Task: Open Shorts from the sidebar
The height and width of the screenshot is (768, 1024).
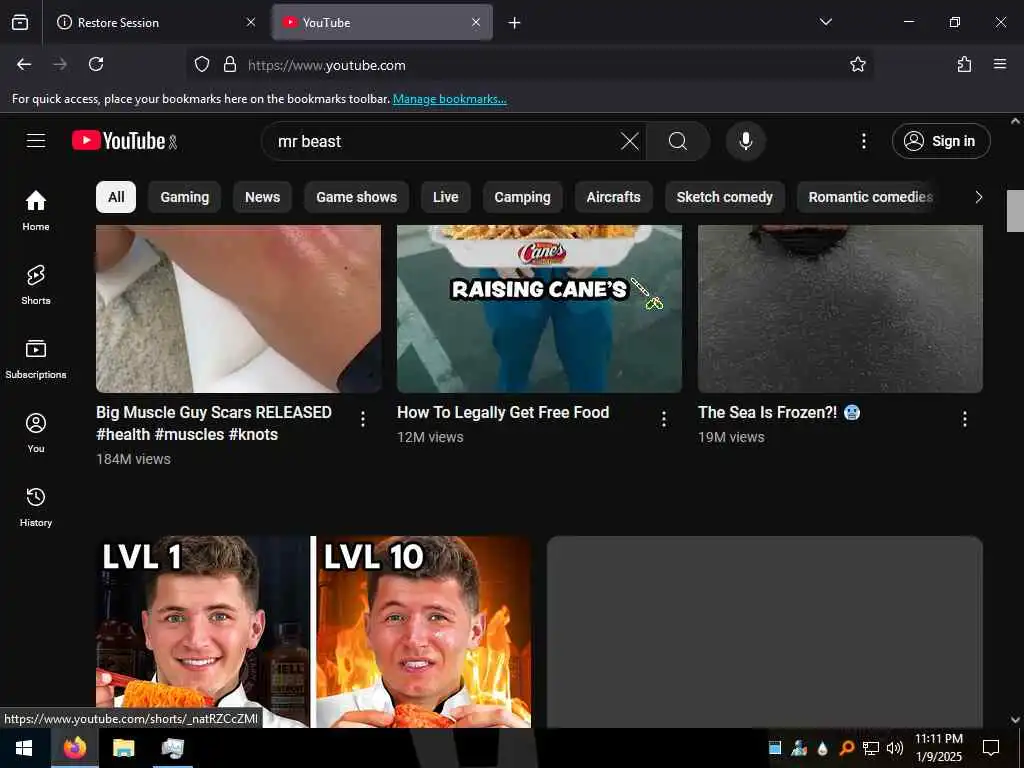Action: (36, 285)
